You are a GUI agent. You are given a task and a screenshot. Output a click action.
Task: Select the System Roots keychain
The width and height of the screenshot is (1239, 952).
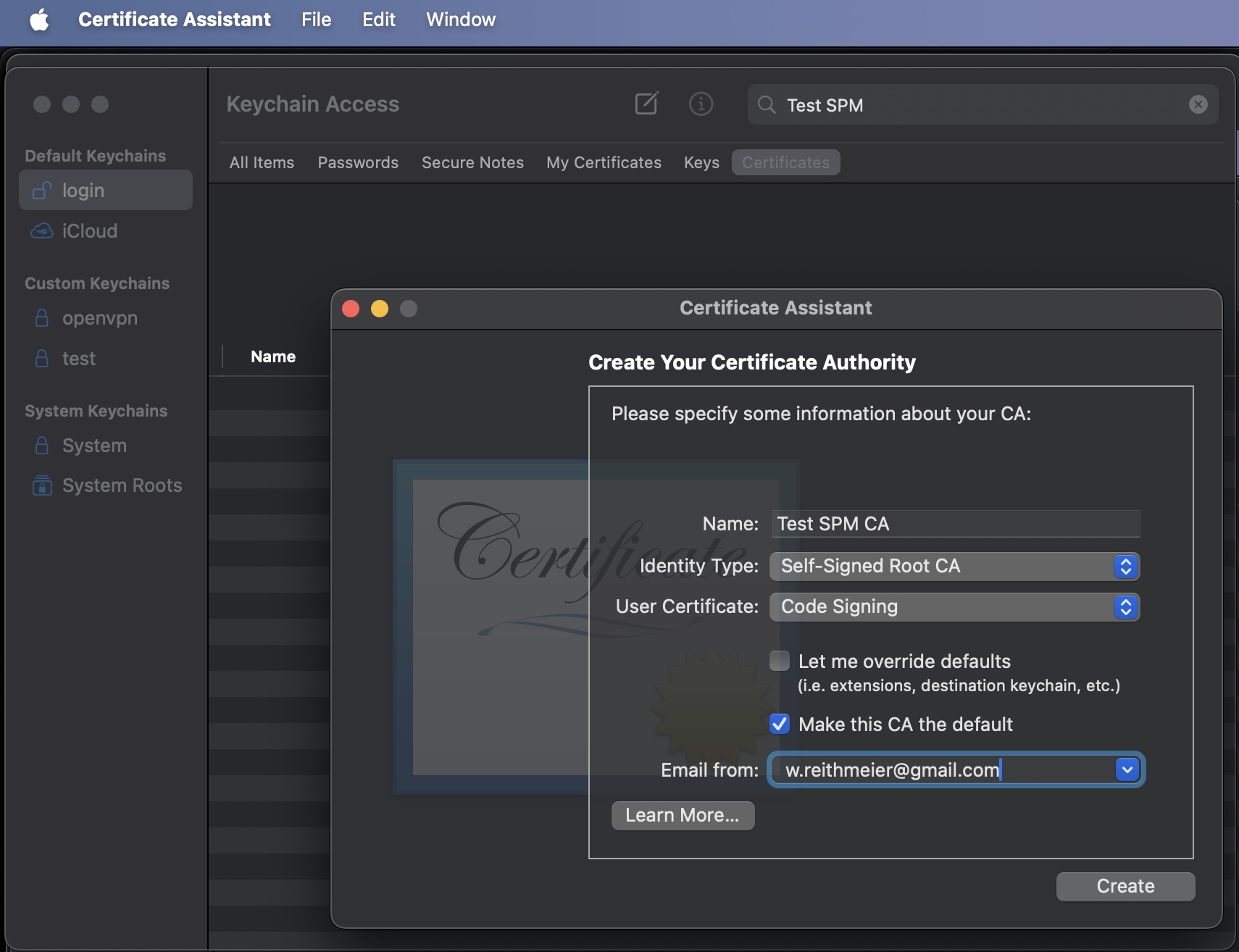[106, 485]
